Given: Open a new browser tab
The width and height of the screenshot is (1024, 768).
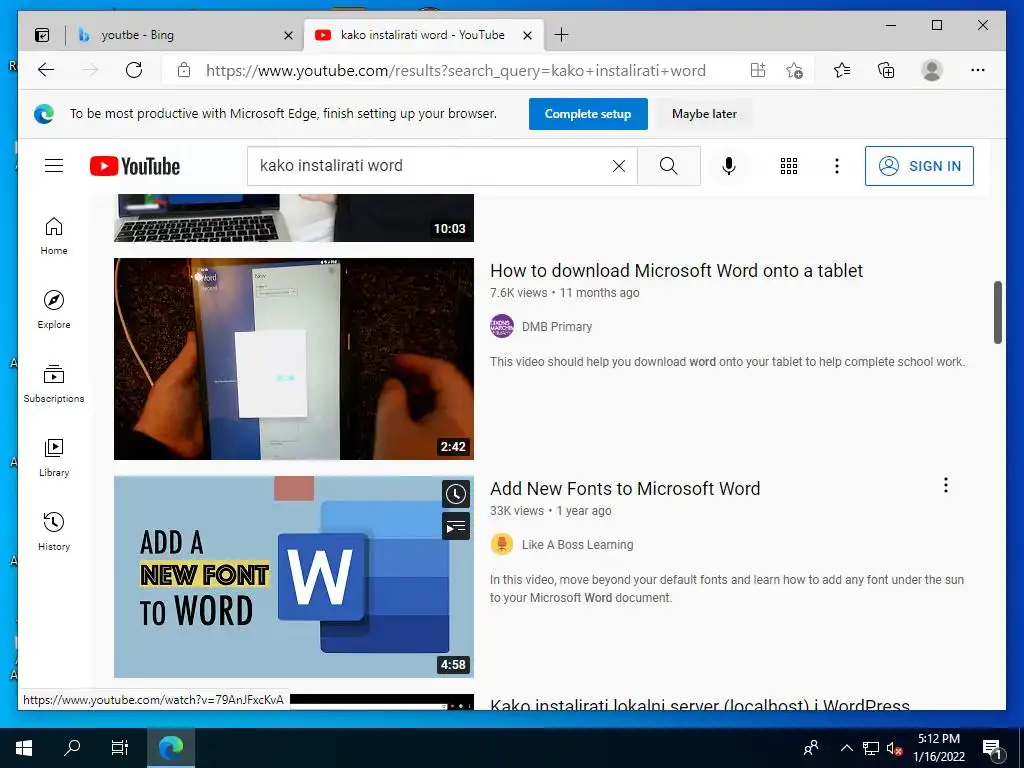Looking at the screenshot, I should 561,35.
